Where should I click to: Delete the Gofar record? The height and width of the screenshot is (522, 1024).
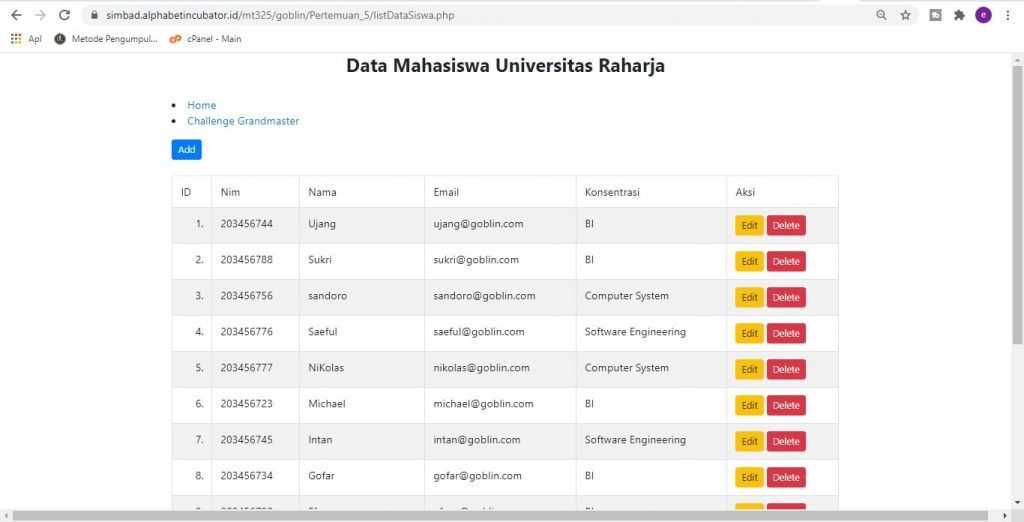click(x=785, y=477)
